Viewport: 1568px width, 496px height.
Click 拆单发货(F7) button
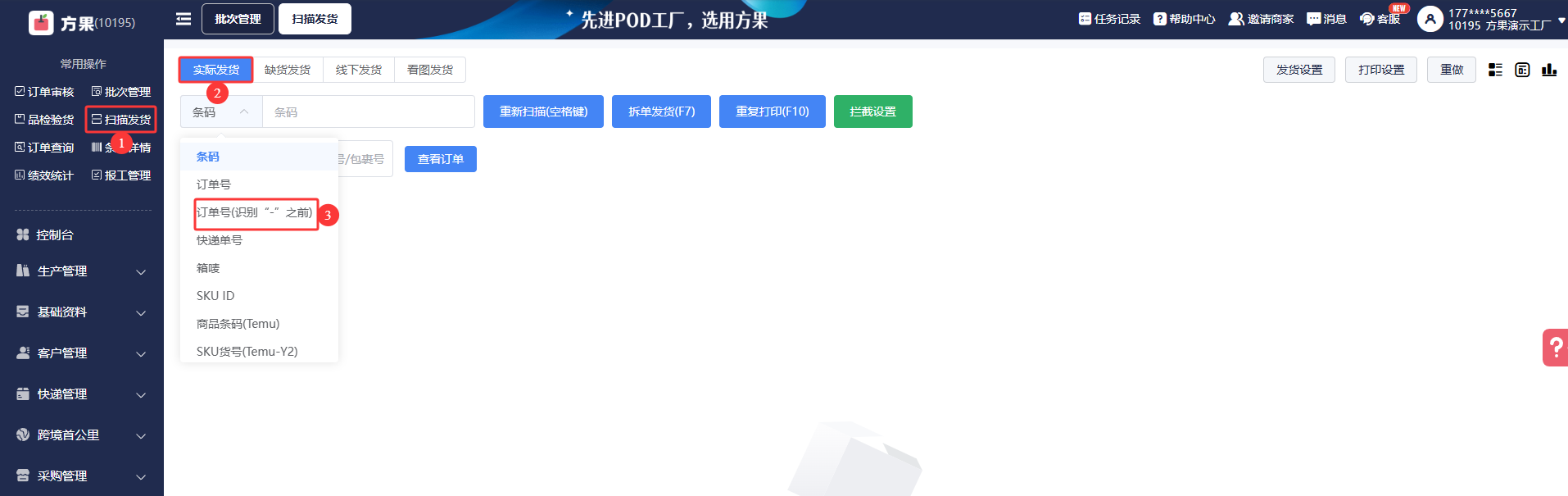(661, 111)
